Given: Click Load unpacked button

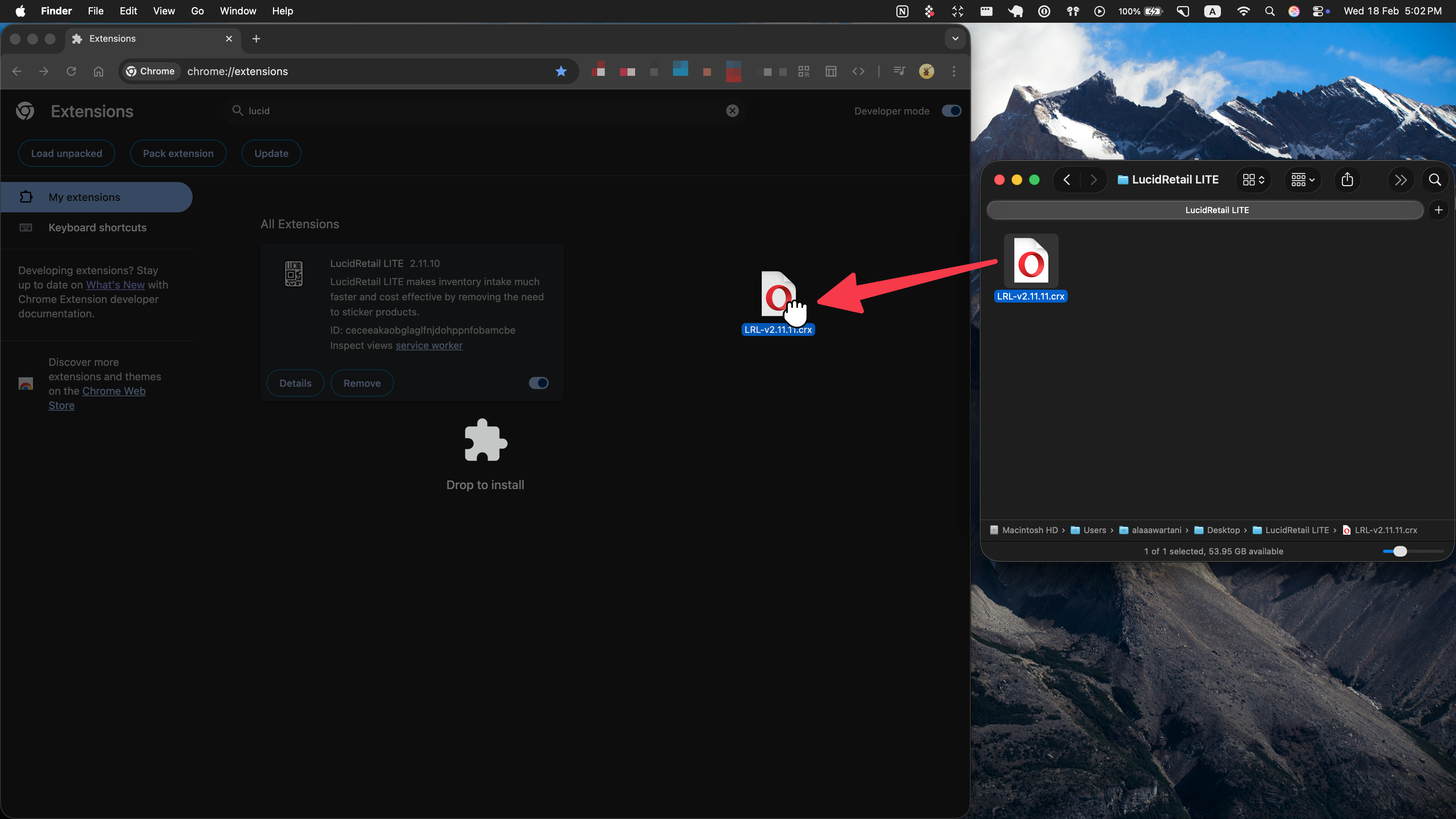Looking at the screenshot, I should [67, 153].
